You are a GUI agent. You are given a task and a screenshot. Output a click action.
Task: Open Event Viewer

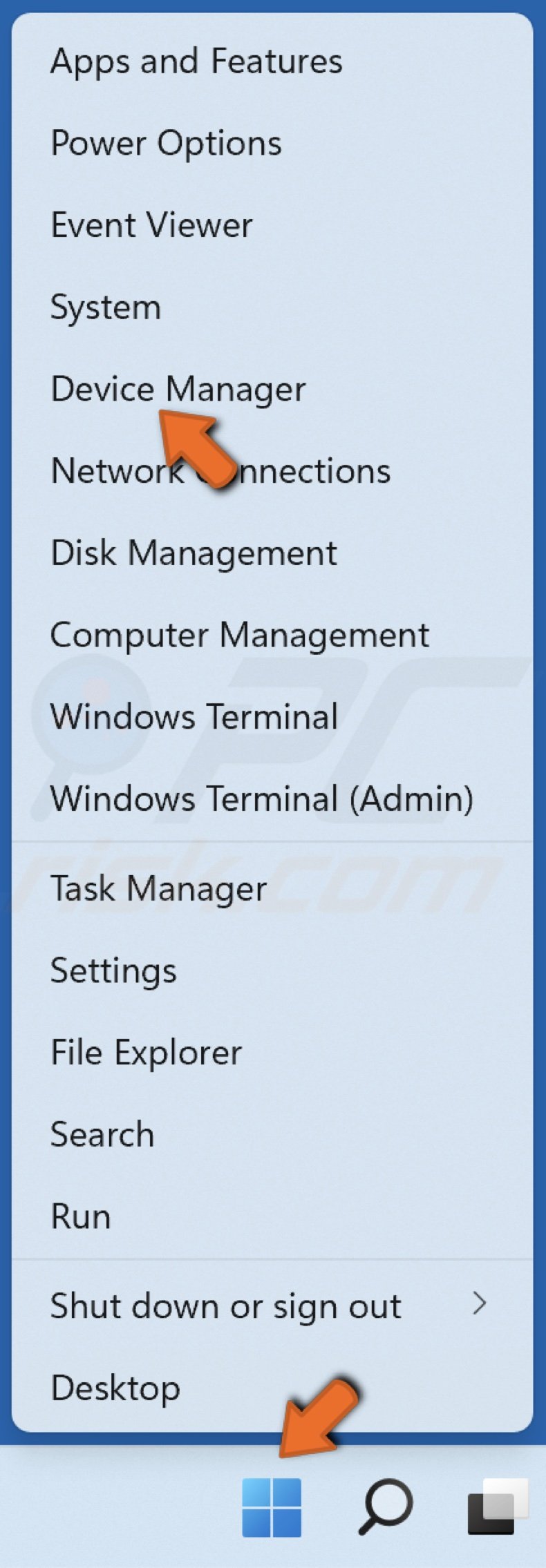[151, 224]
